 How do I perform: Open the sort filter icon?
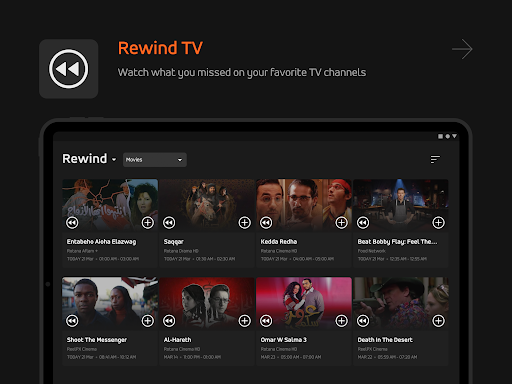pos(435,160)
